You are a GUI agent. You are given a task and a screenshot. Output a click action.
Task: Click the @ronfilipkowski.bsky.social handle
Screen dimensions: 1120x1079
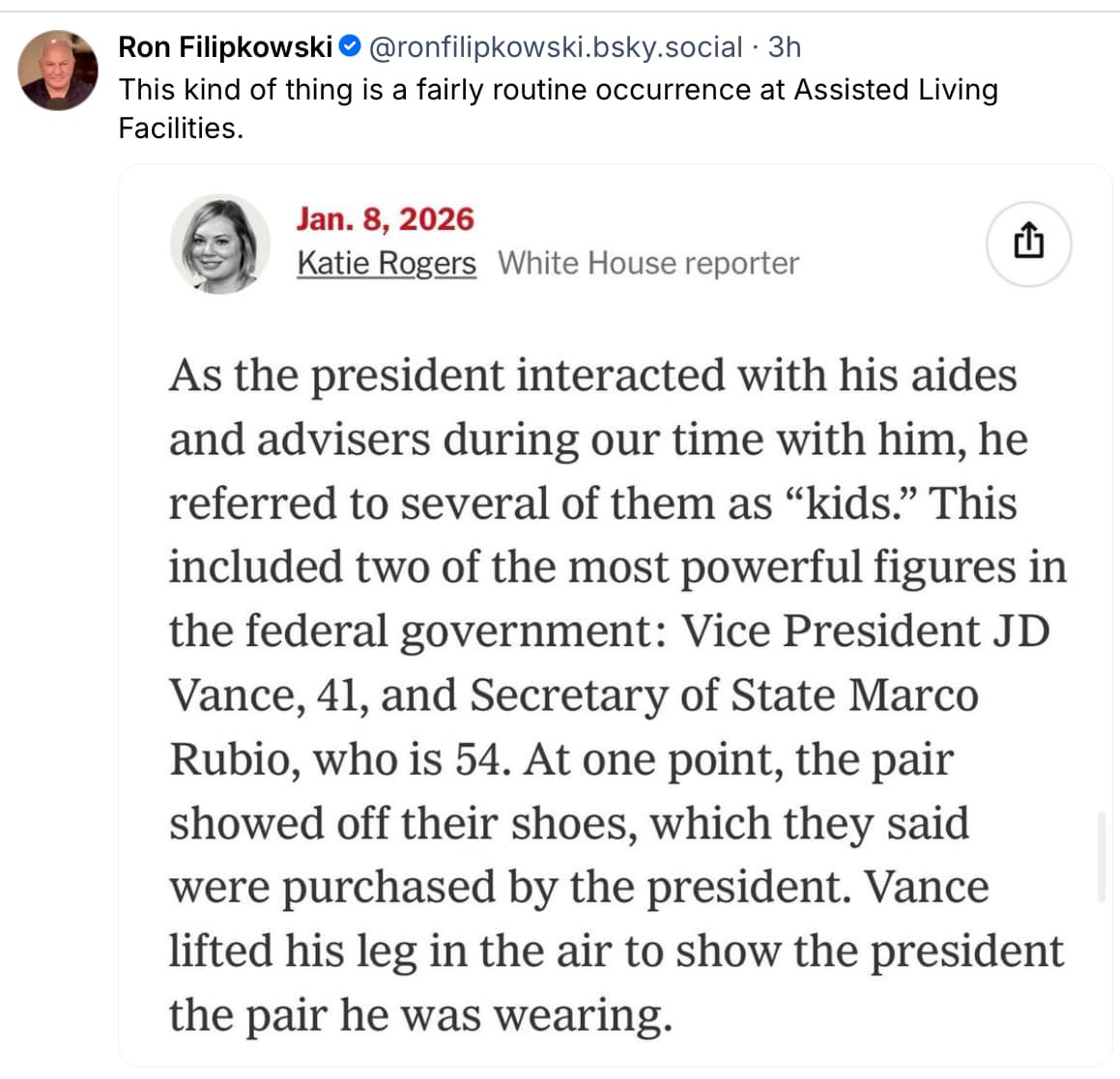557,46
